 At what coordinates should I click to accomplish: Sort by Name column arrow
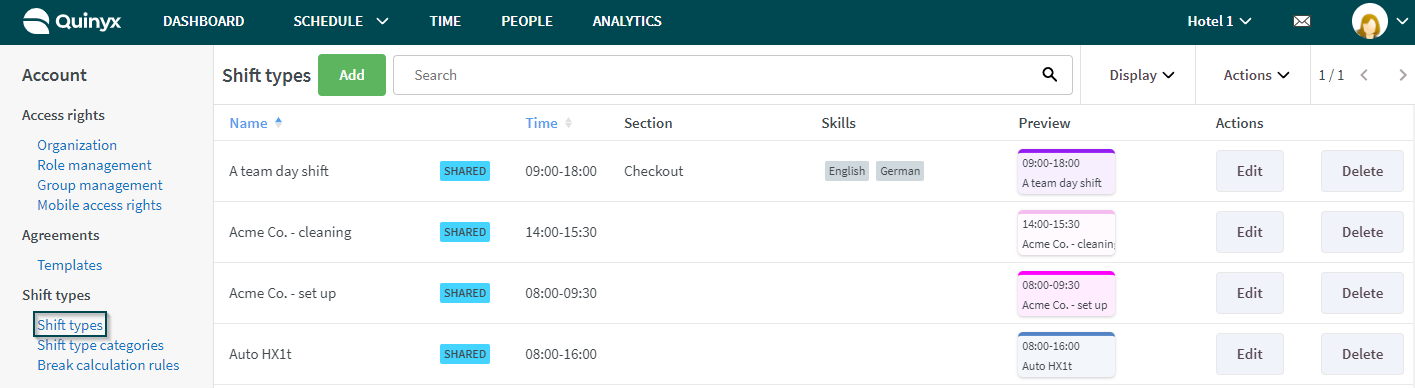coord(278,122)
